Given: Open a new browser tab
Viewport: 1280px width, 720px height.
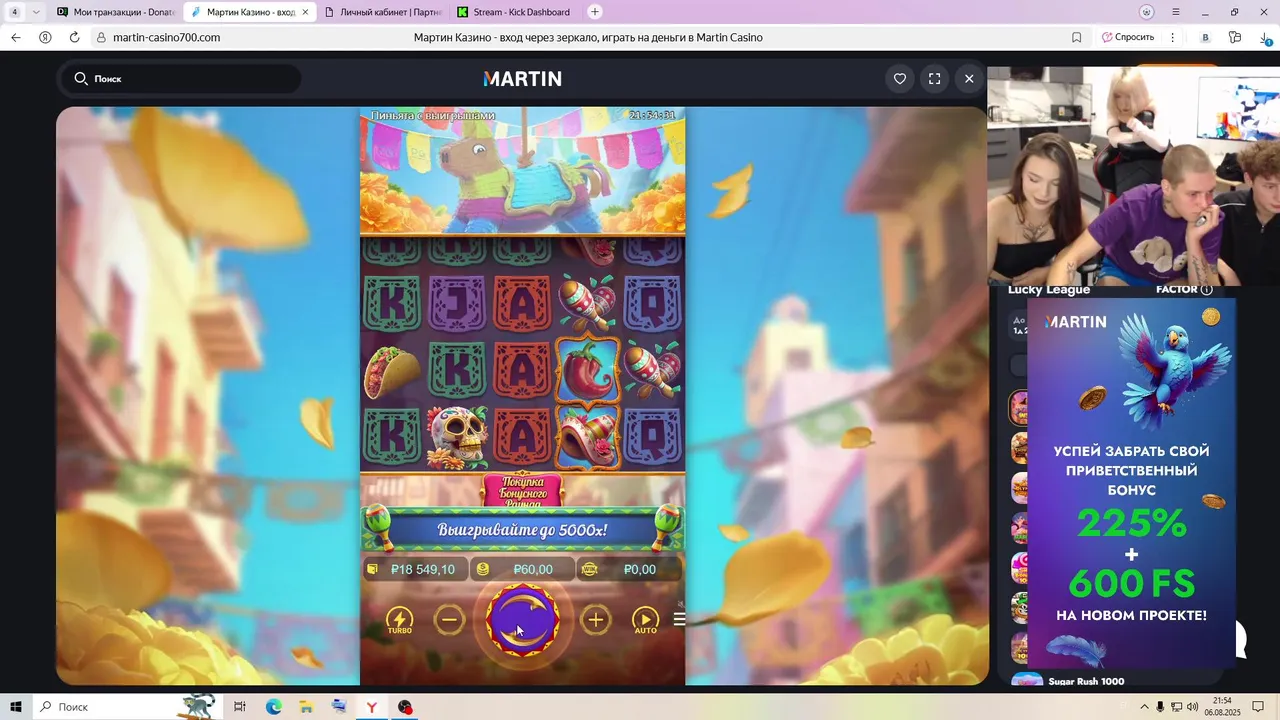Looking at the screenshot, I should (x=595, y=12).
